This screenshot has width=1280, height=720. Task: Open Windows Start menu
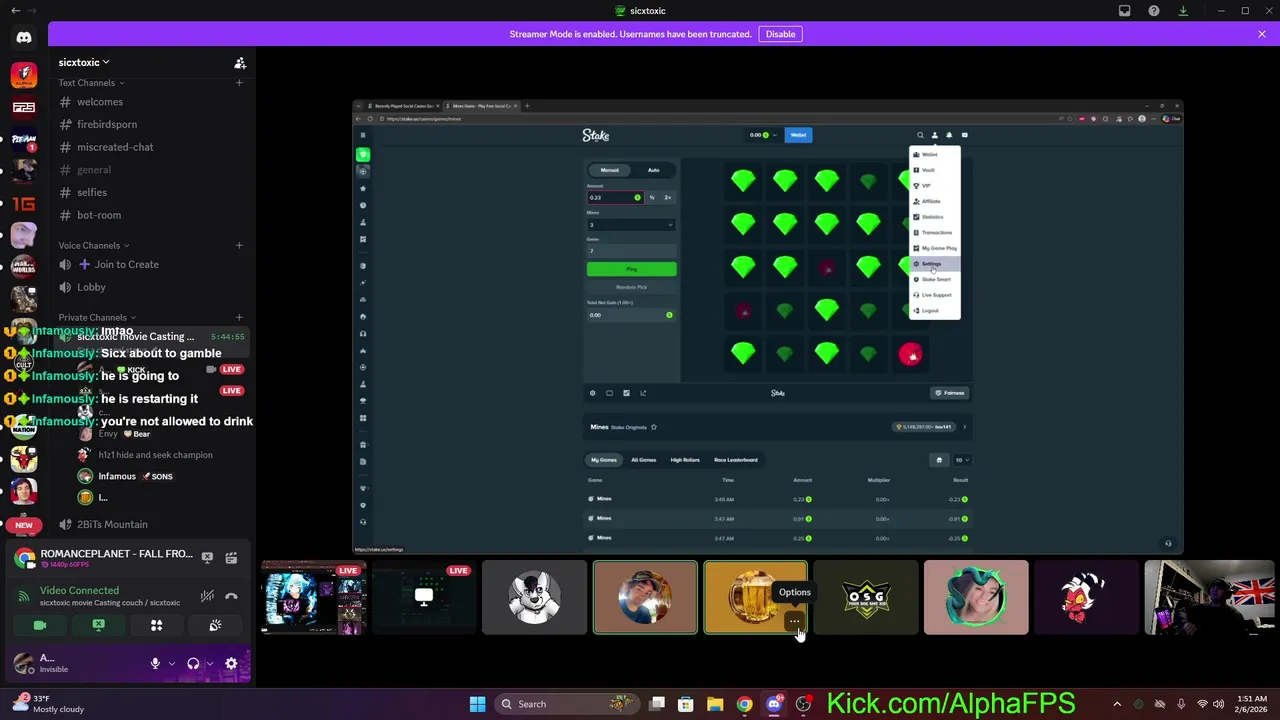click(477, 704)
